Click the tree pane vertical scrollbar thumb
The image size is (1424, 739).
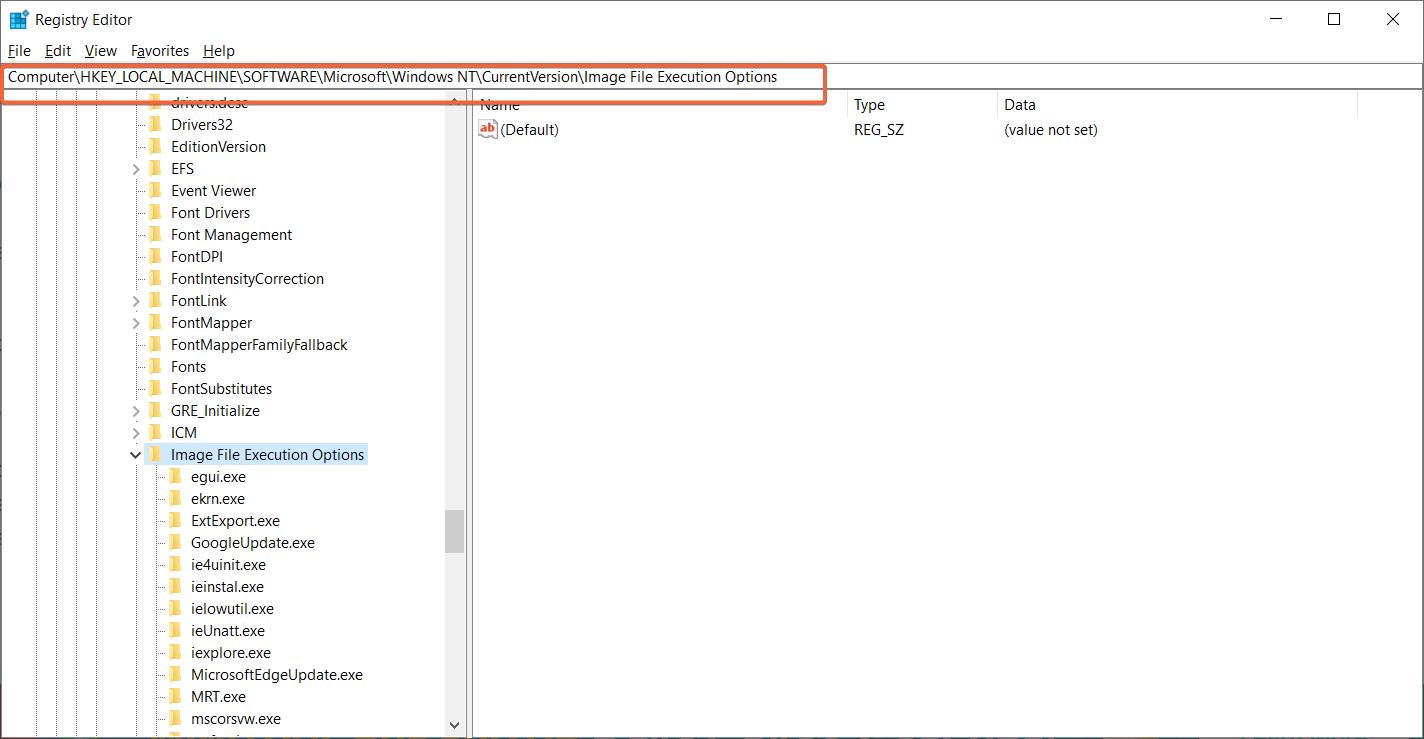click(x=454, y=531)
